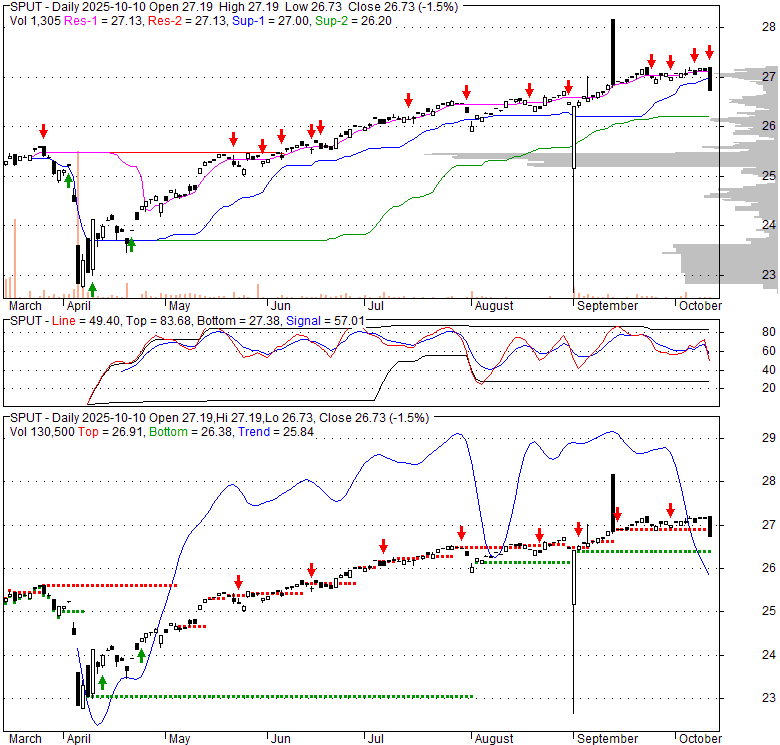The image size is (780, 745).
Task: Click the last red arrow in late September, bottom chart
Action: click(671, 510)
